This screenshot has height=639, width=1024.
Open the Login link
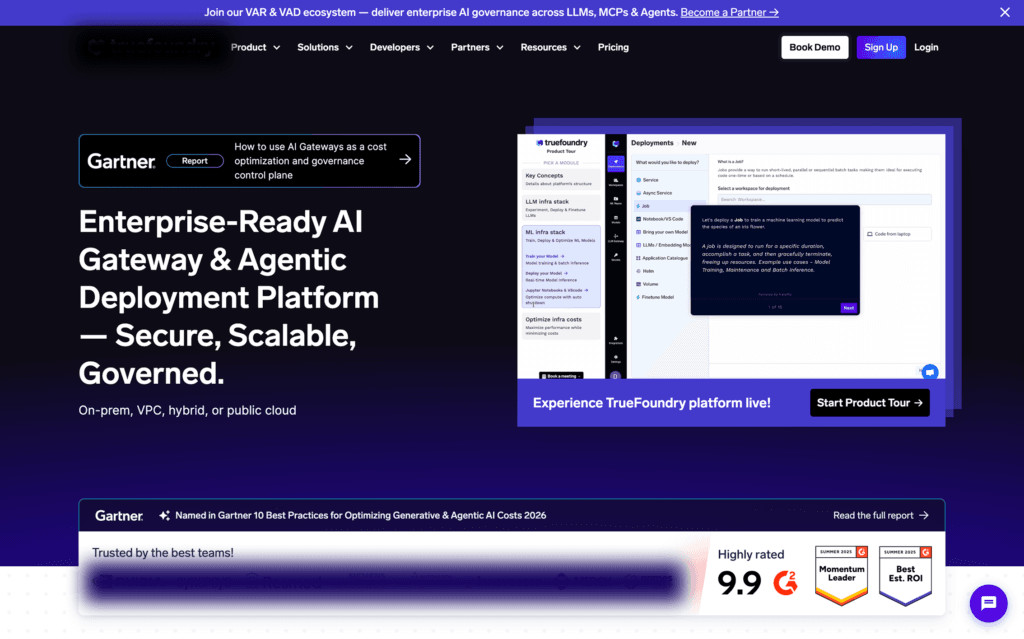(x=926, y=47)
